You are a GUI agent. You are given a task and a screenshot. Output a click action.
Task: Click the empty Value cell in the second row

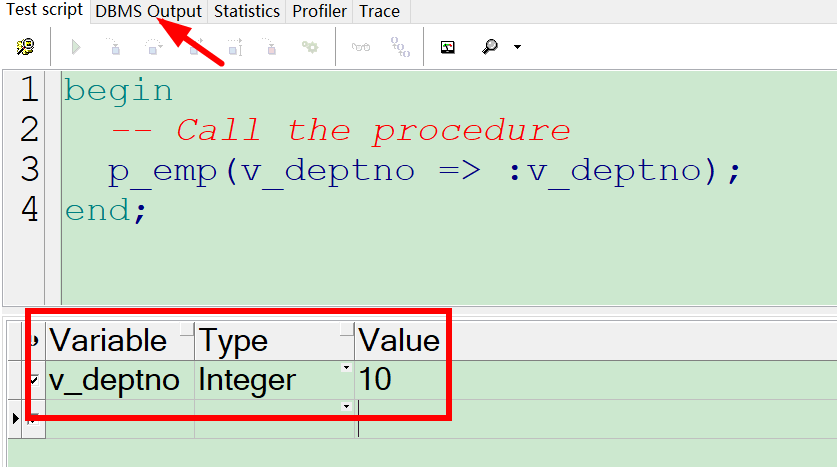400,419
